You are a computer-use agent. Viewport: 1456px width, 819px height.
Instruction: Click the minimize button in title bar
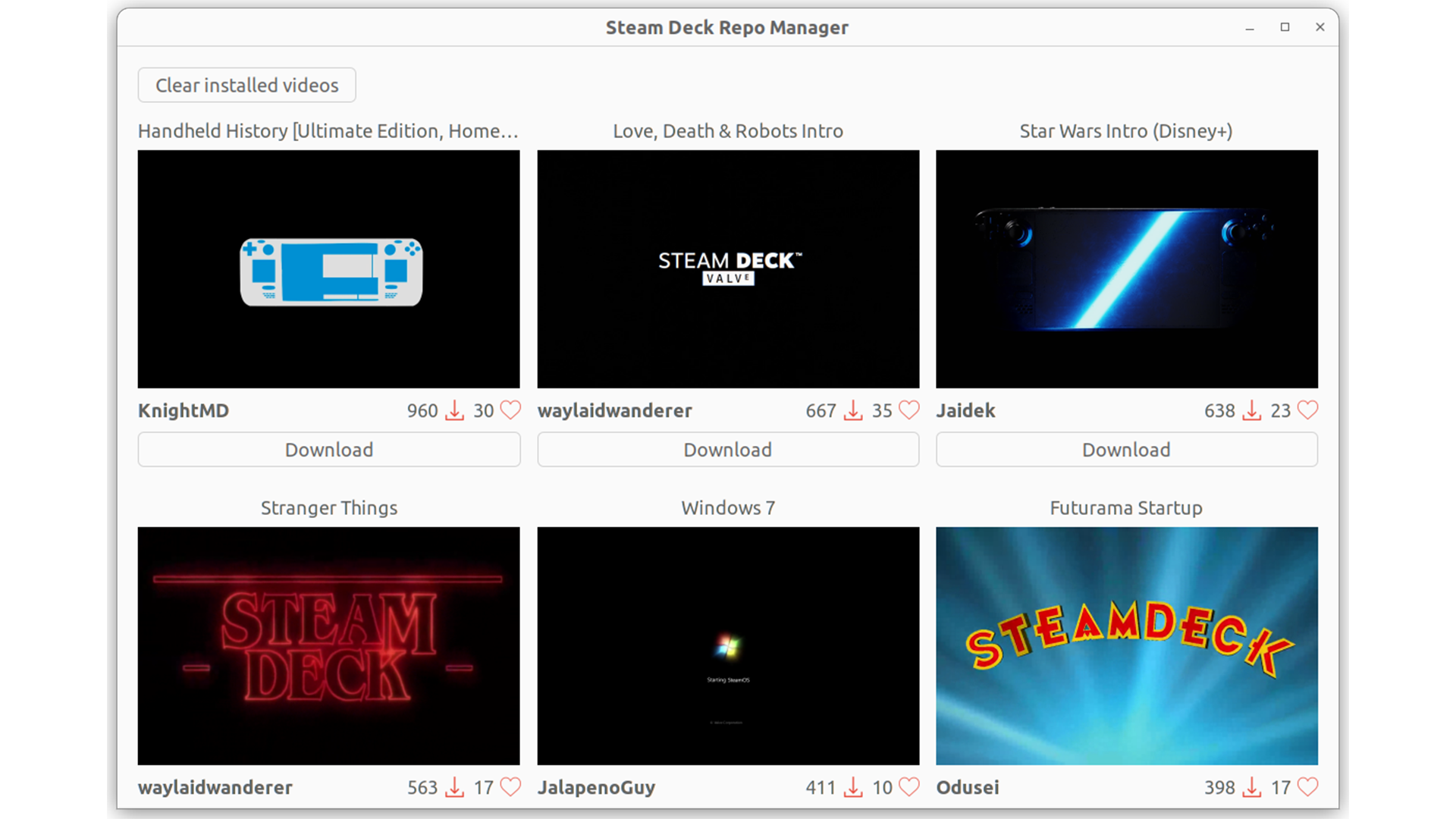(1249, 27)
